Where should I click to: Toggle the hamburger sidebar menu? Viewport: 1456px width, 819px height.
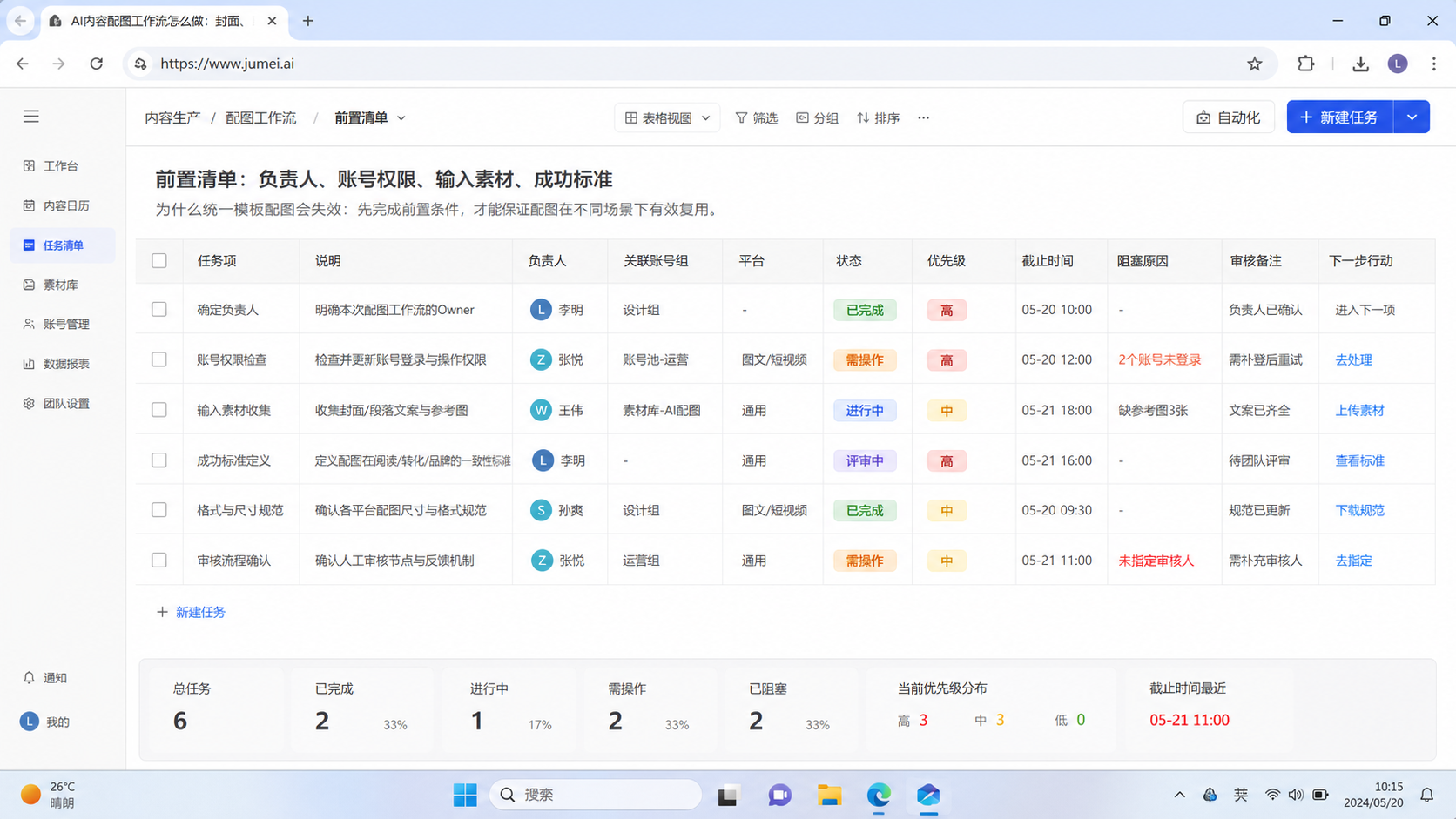point(31,117)
